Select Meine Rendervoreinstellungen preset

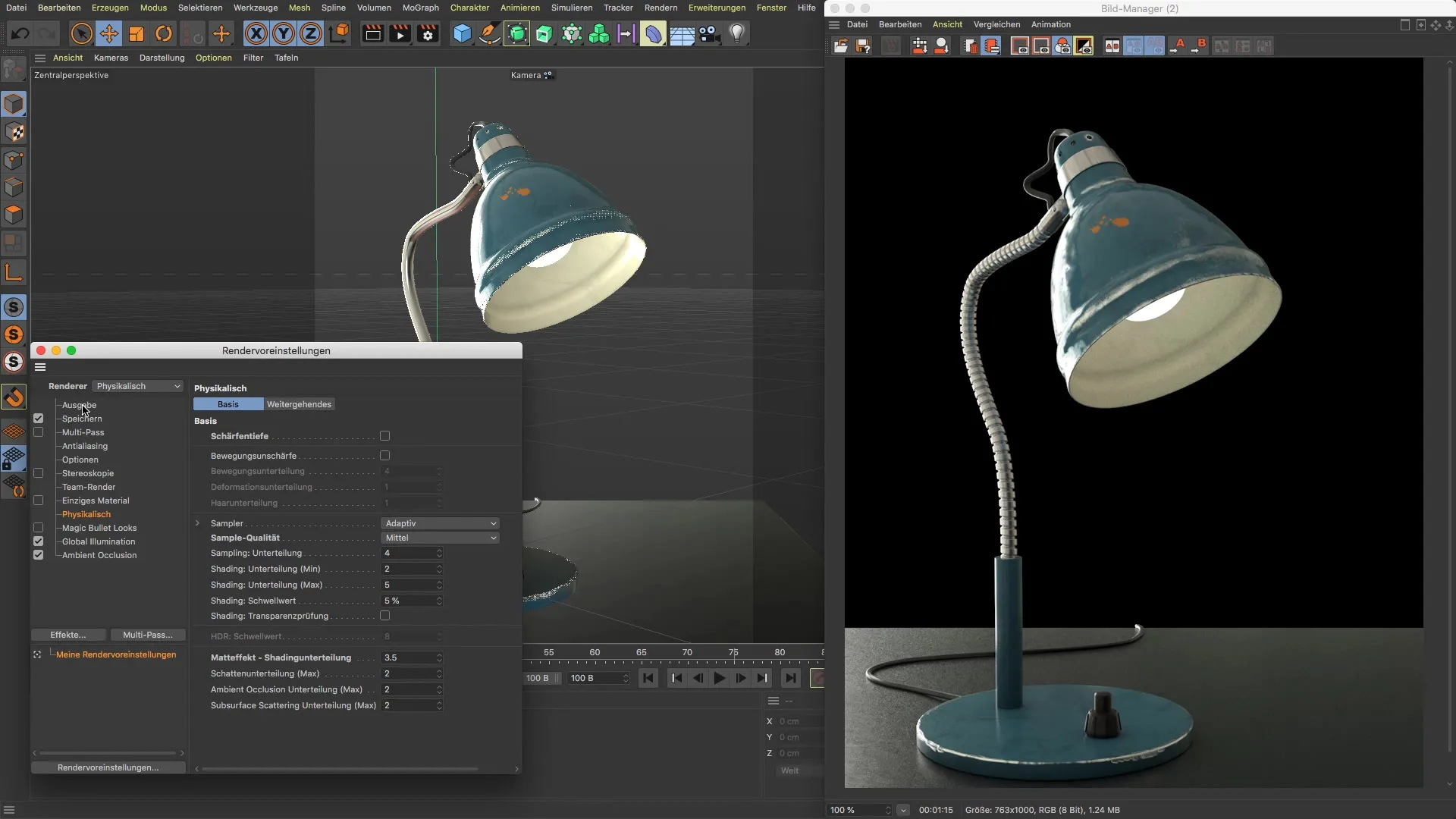pos(116,654)
